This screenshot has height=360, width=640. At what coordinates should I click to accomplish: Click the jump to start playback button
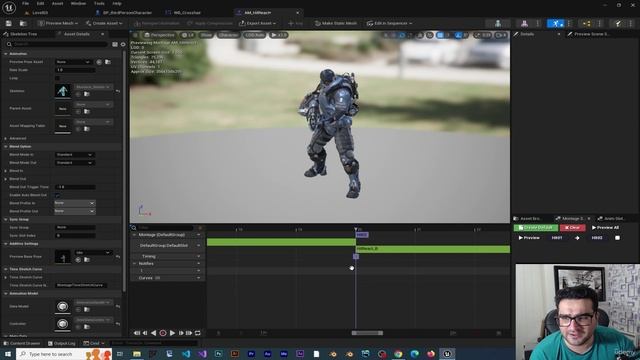[137, 333]
